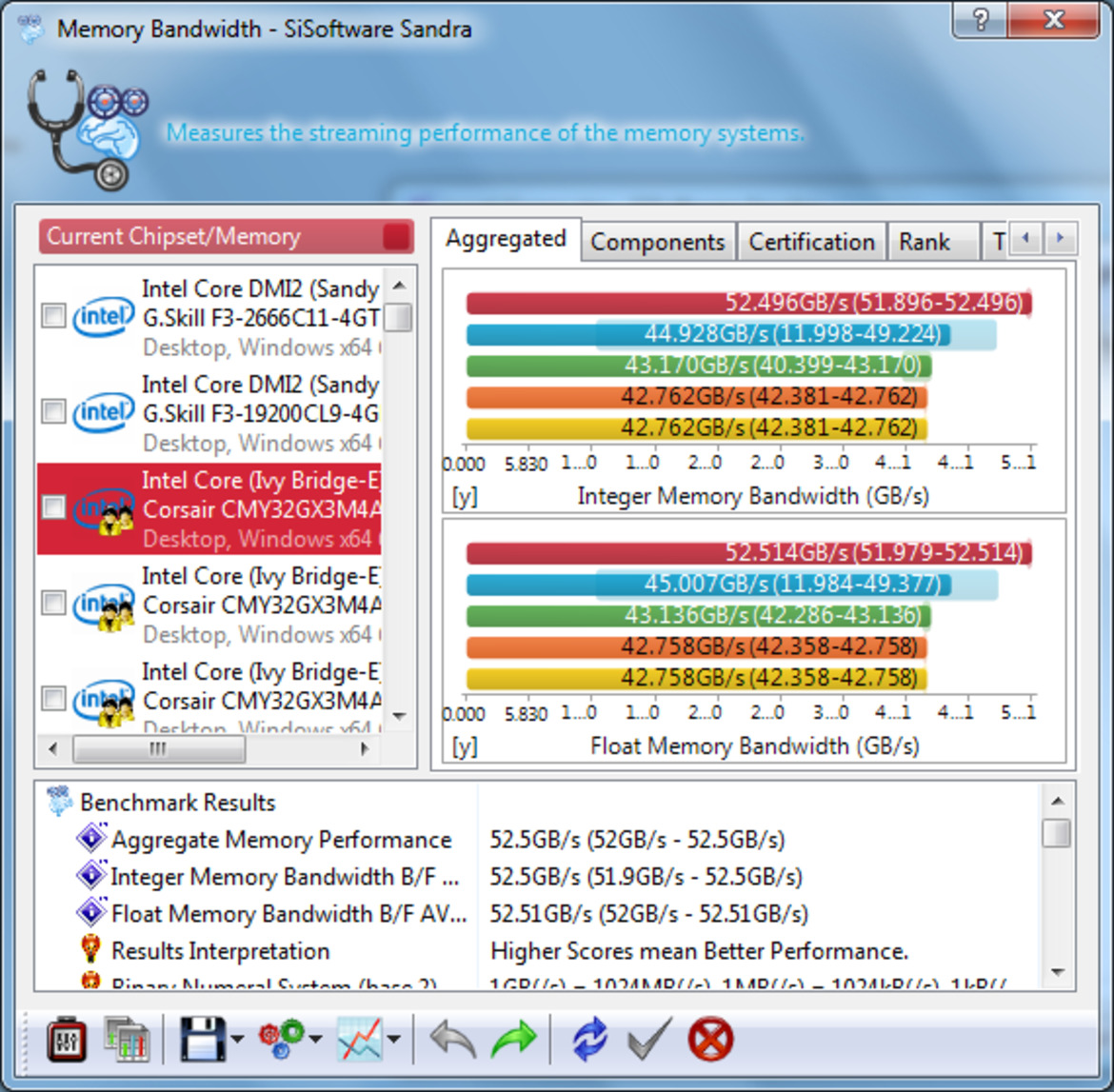
Task: Click the Float Memory Bandwidth chart [y] label
Action: pyautogui.click(x=466, y=746)
